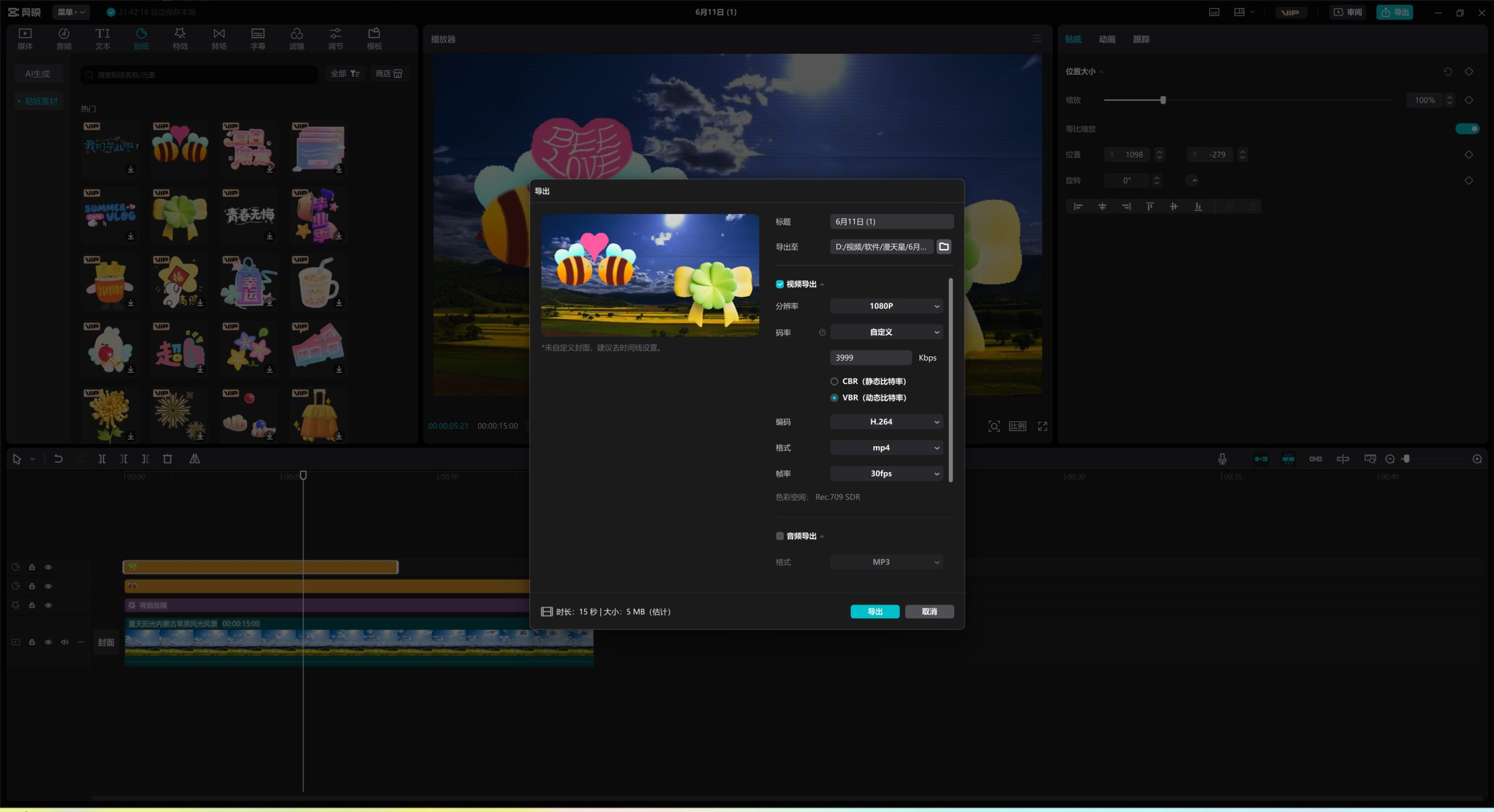
Task: Click the timeline zoom-in plus icon
Action: [x=1477, y=459]
